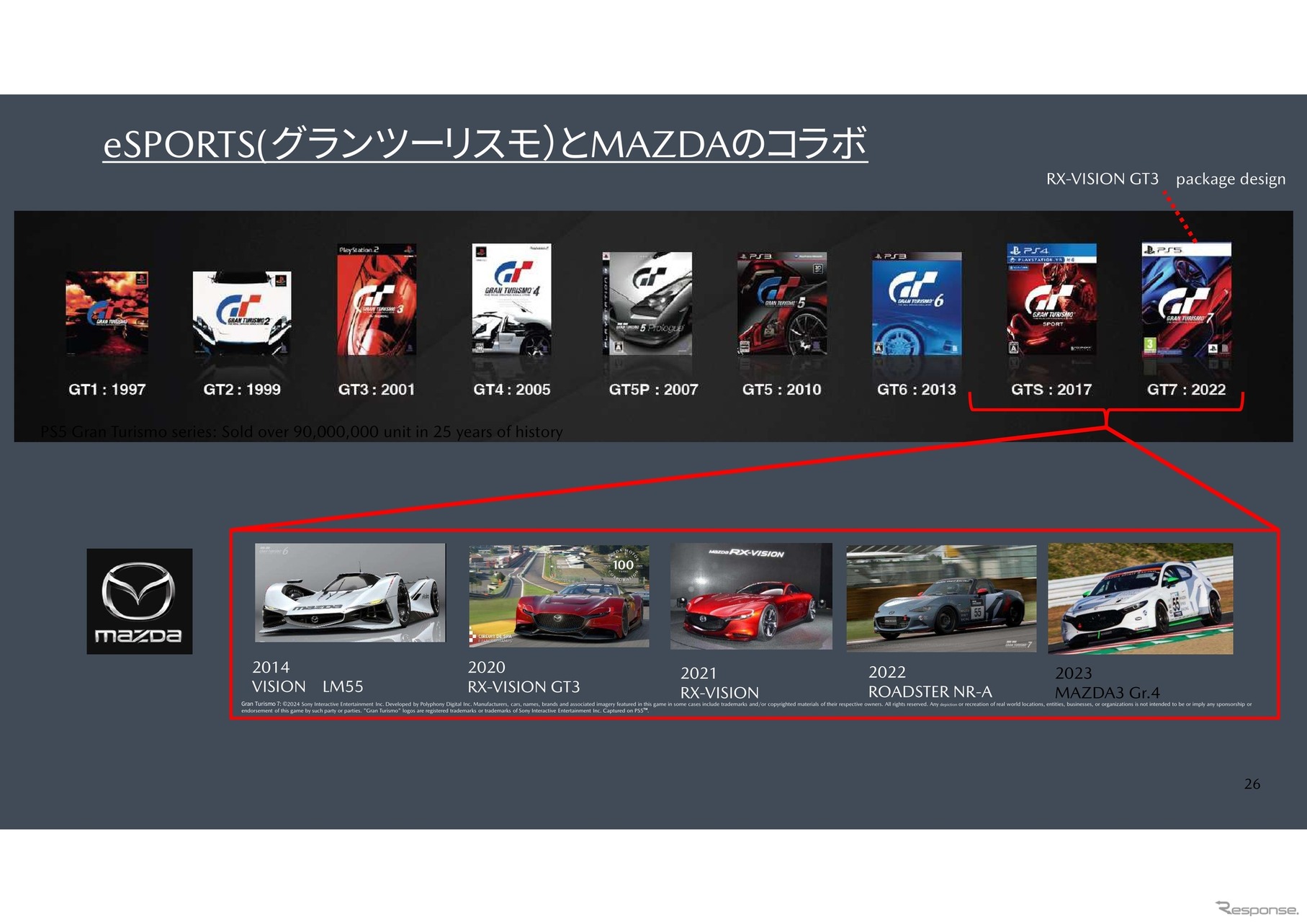Click the "GT1 : 1997" label
Image resolution: width=1307 pixels, height=924 pixels.
click(x=107, y=390)
